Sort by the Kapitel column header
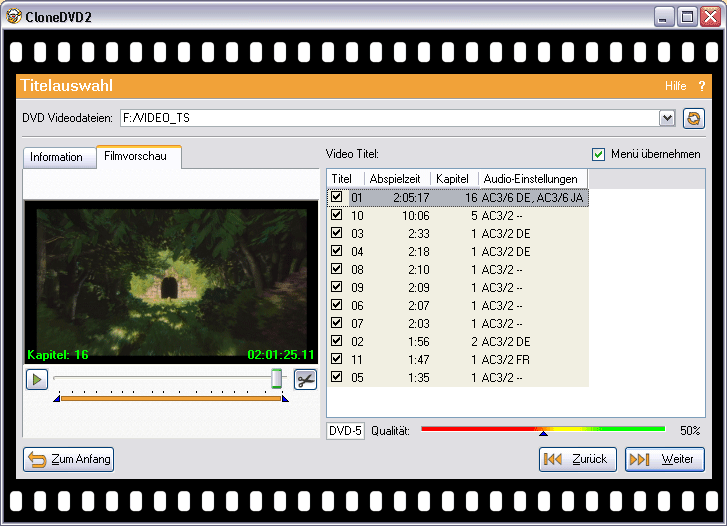This screenshot has height=526, width=727. [x=454, y=179]
